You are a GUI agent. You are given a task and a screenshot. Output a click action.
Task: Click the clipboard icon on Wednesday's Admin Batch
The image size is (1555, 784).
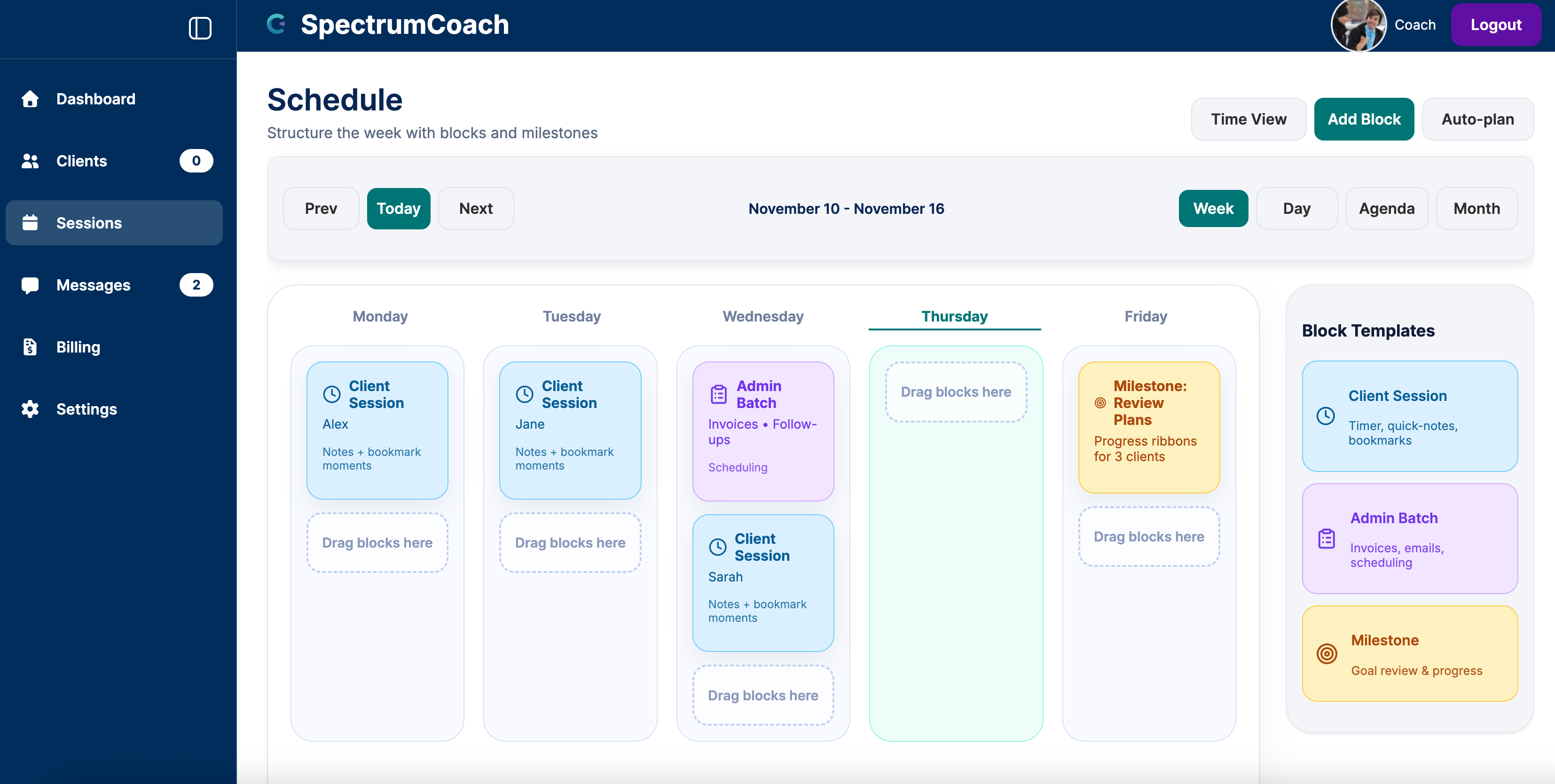(718, 394)
